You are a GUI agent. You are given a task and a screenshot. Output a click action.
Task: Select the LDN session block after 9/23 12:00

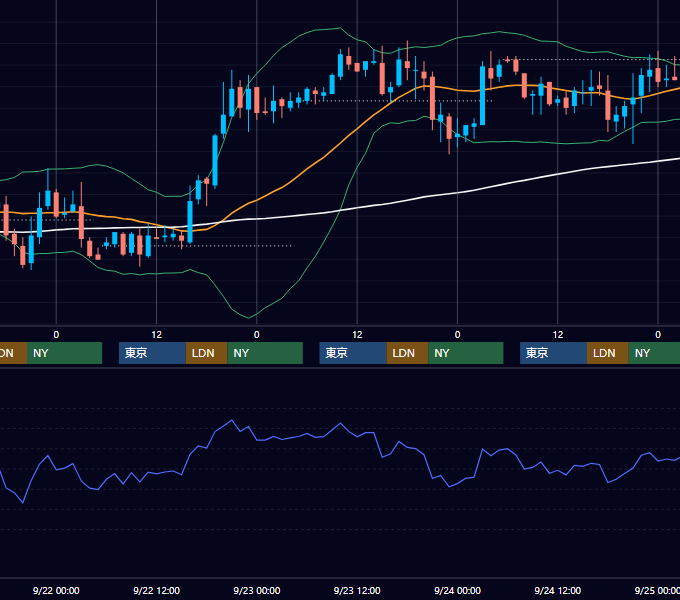pos(407,353)
